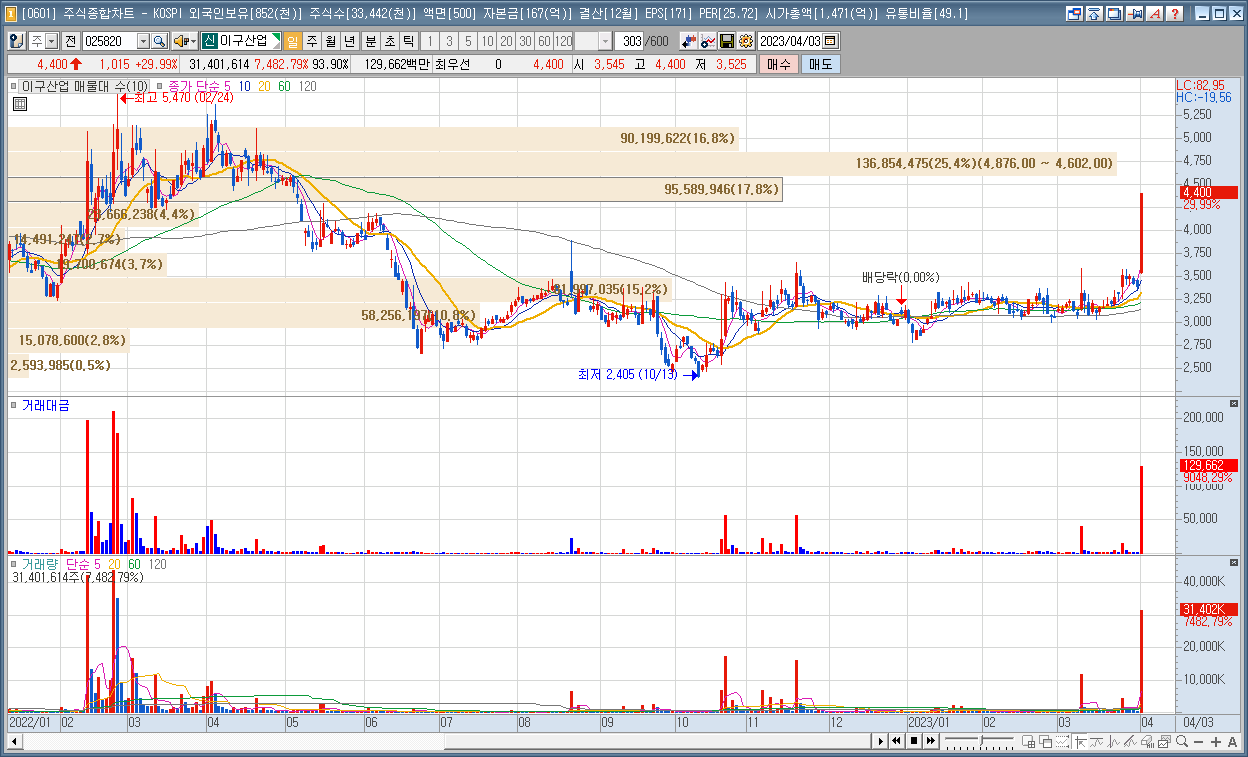Select the 5 interval button
The width and height of the screenshot is (1248, 757).
coord(467,41)
